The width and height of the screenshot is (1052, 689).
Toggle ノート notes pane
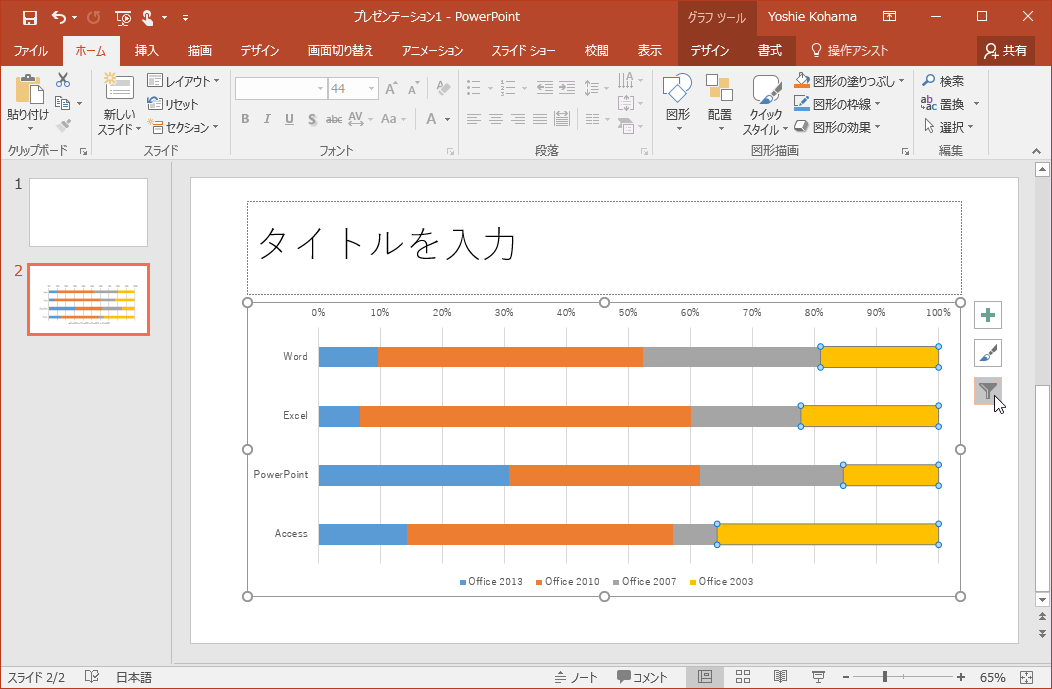click(x=577, y=677)
